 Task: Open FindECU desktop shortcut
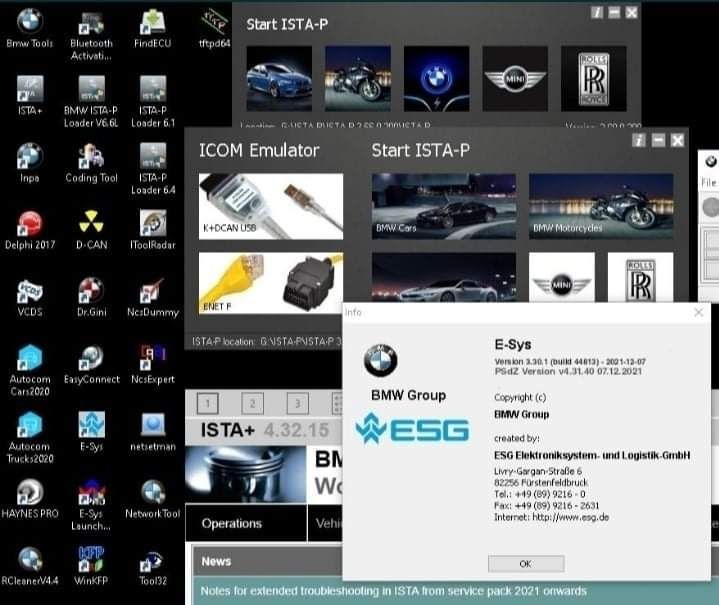click(153, 28)
